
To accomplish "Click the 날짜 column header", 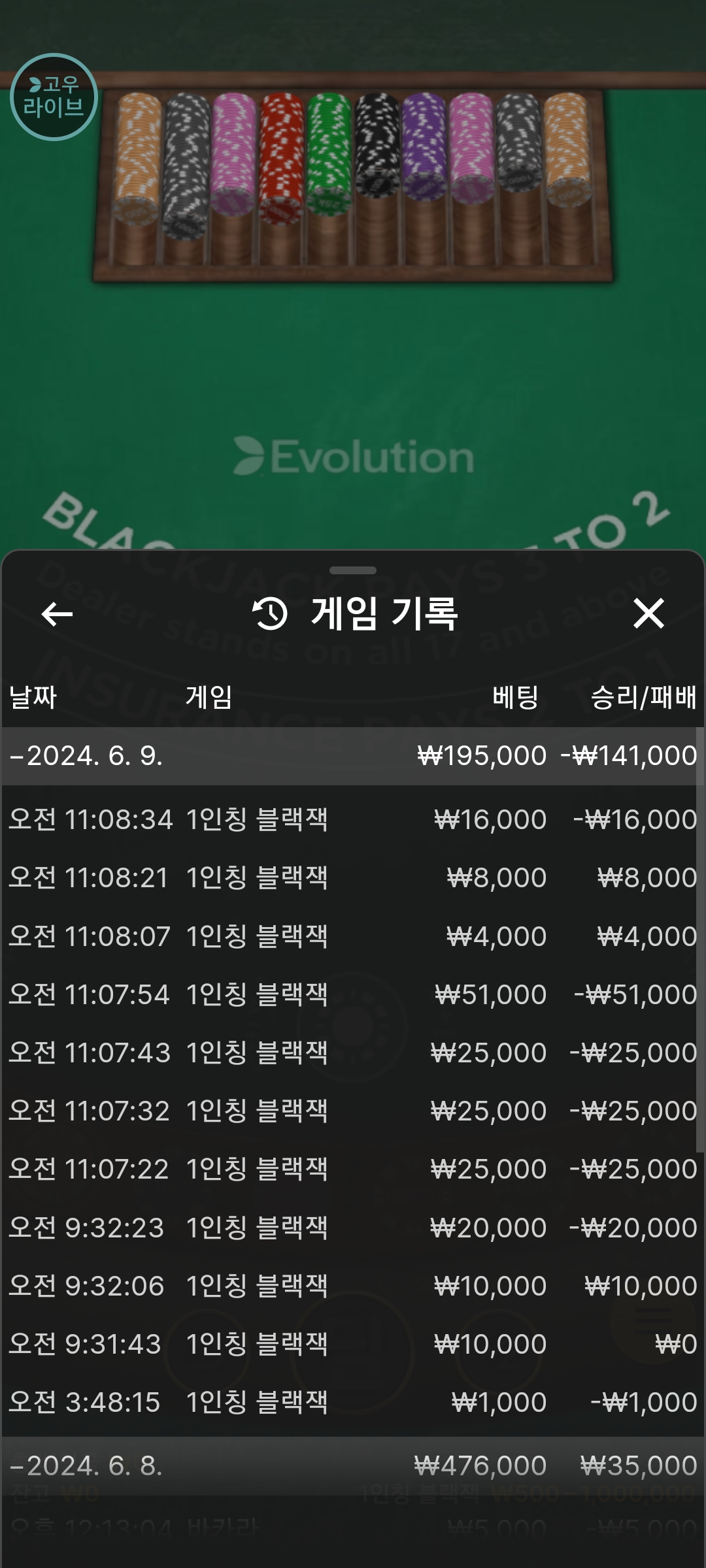I will click(33, 697).
